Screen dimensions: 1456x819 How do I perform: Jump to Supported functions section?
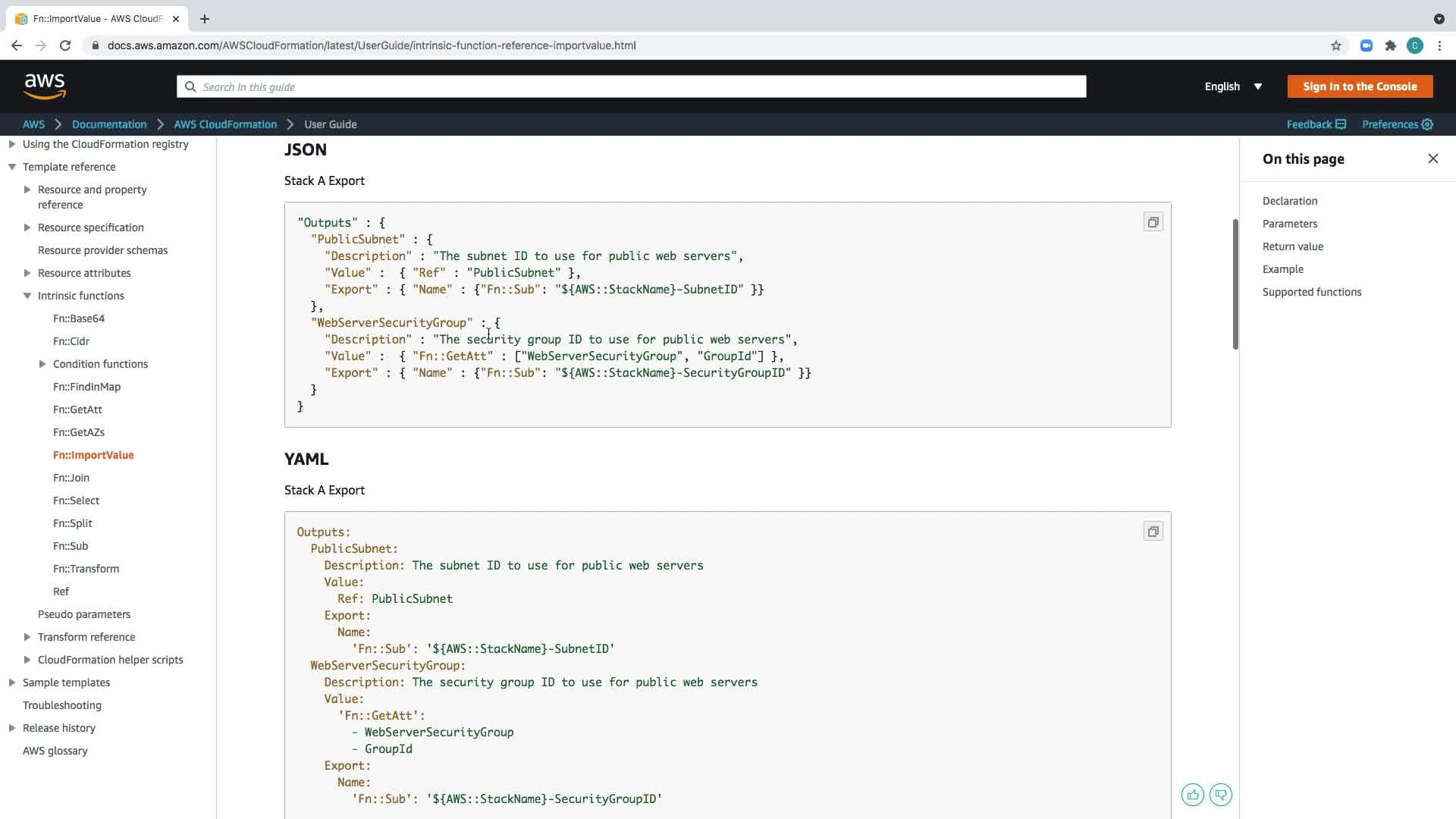[x=1311, y=292]
